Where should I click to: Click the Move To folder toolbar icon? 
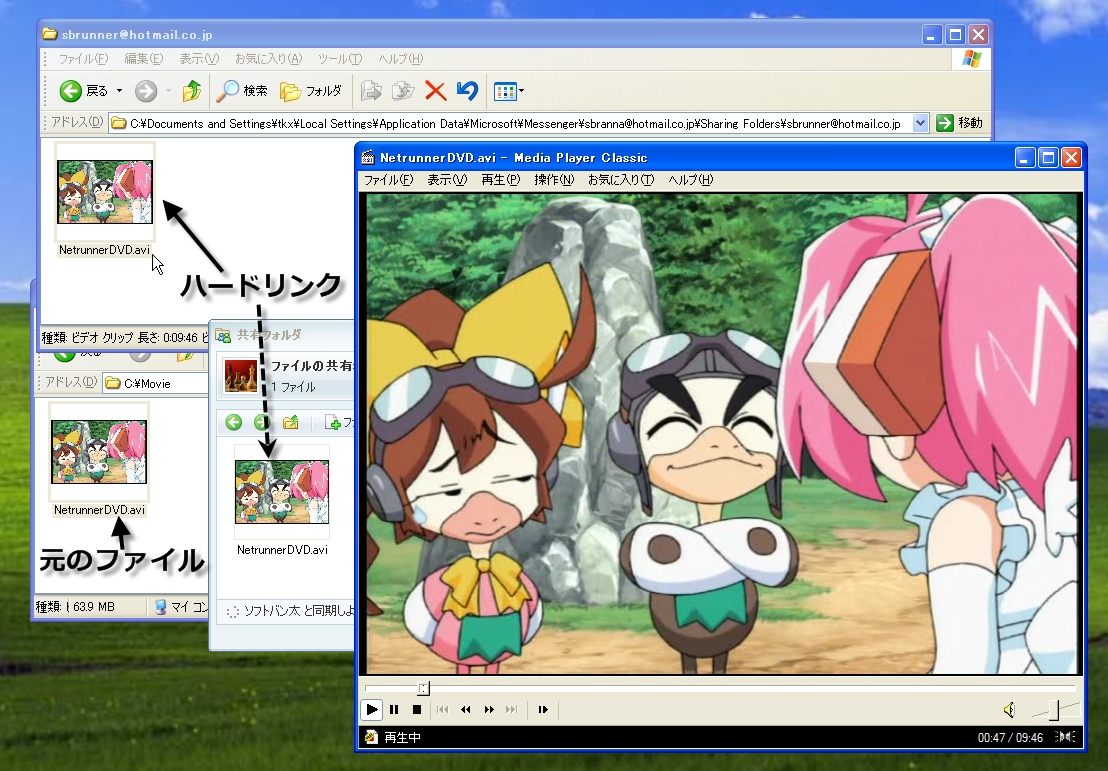371,90
